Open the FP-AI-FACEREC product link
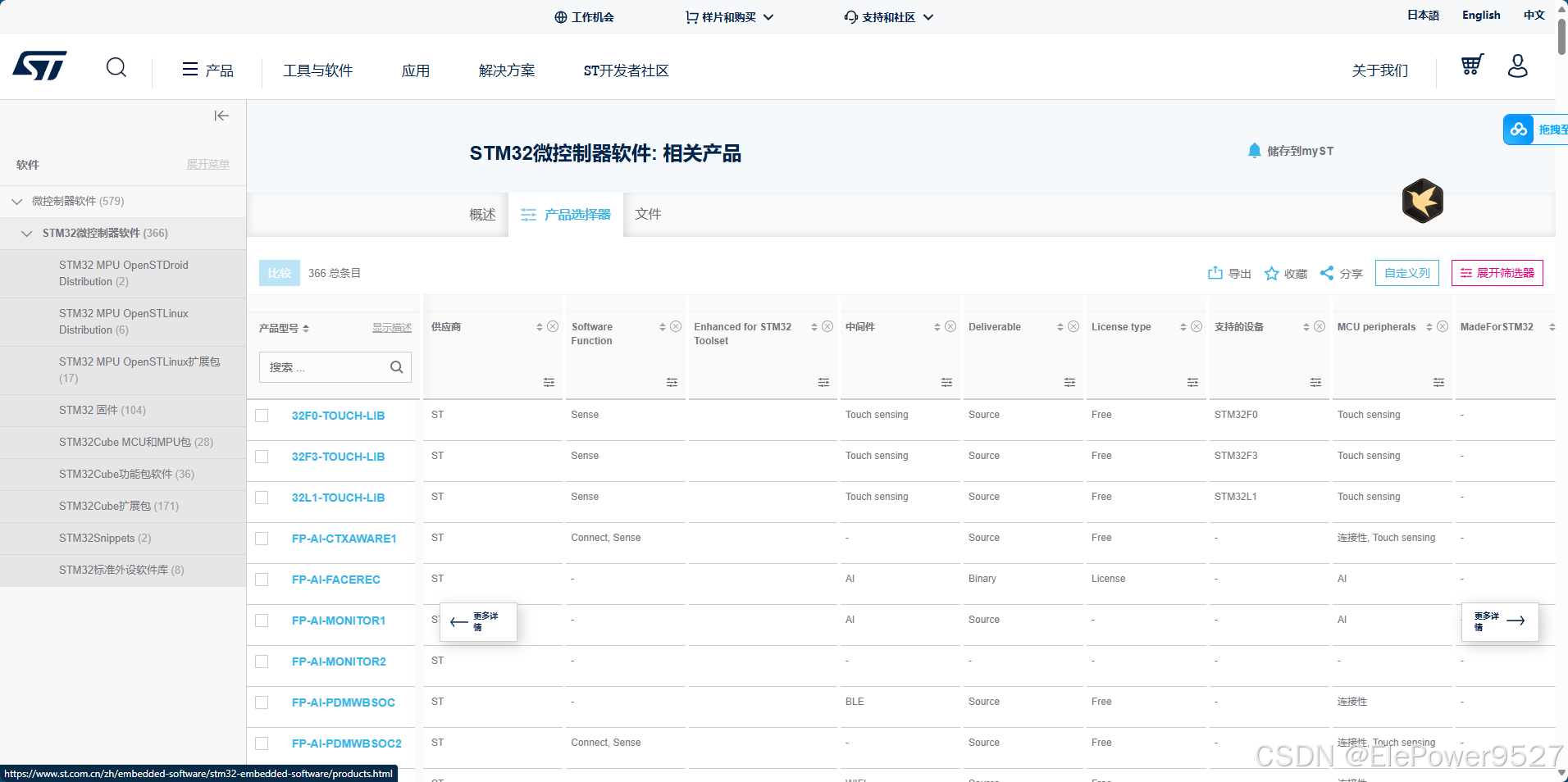This screenshot has width=1568, height=782. (x=336, y=580)
